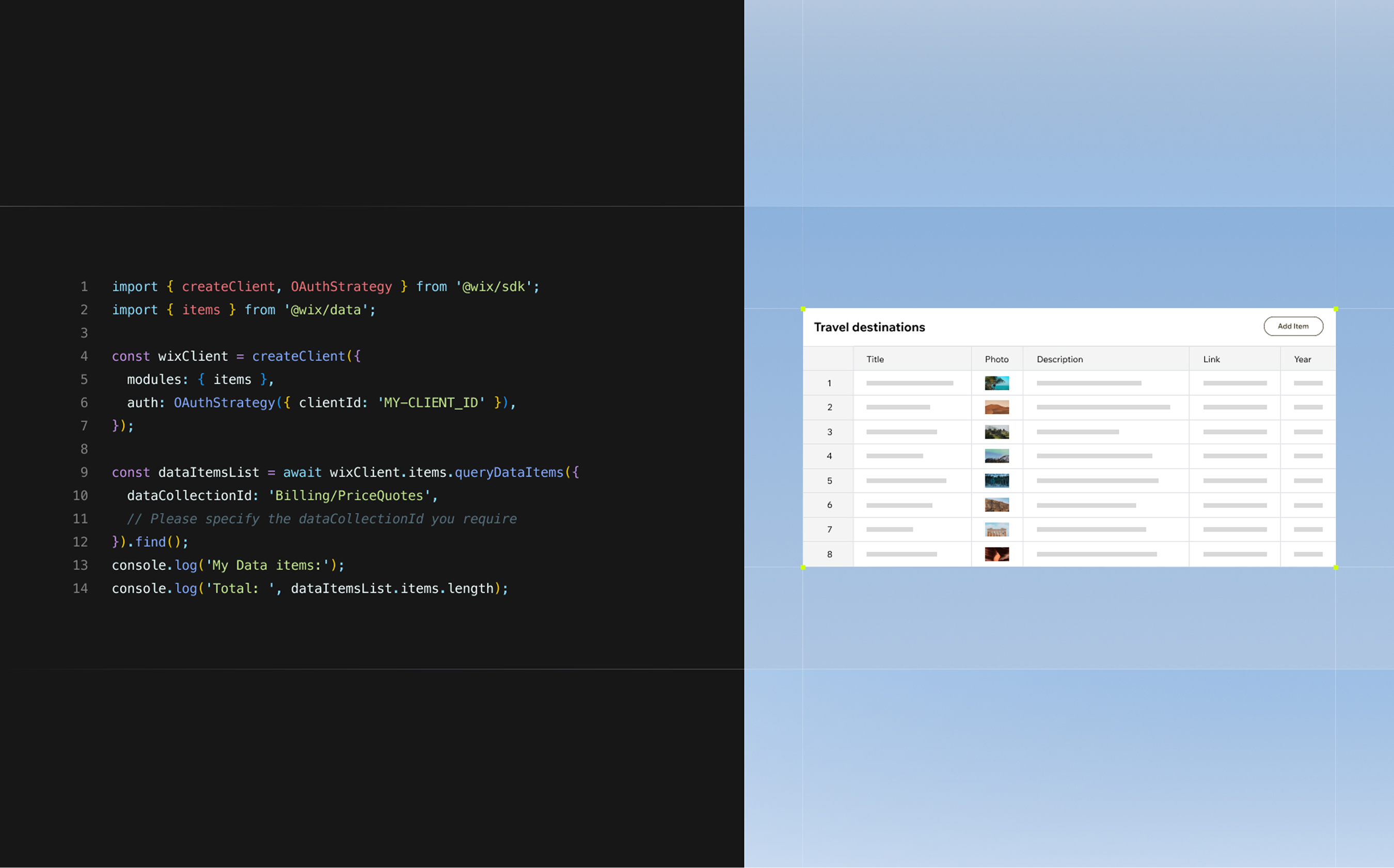Click the find() call on line 12
The height and width of the screenshot is (868, 1394).
pyautogui.click(x=158, y=542)
